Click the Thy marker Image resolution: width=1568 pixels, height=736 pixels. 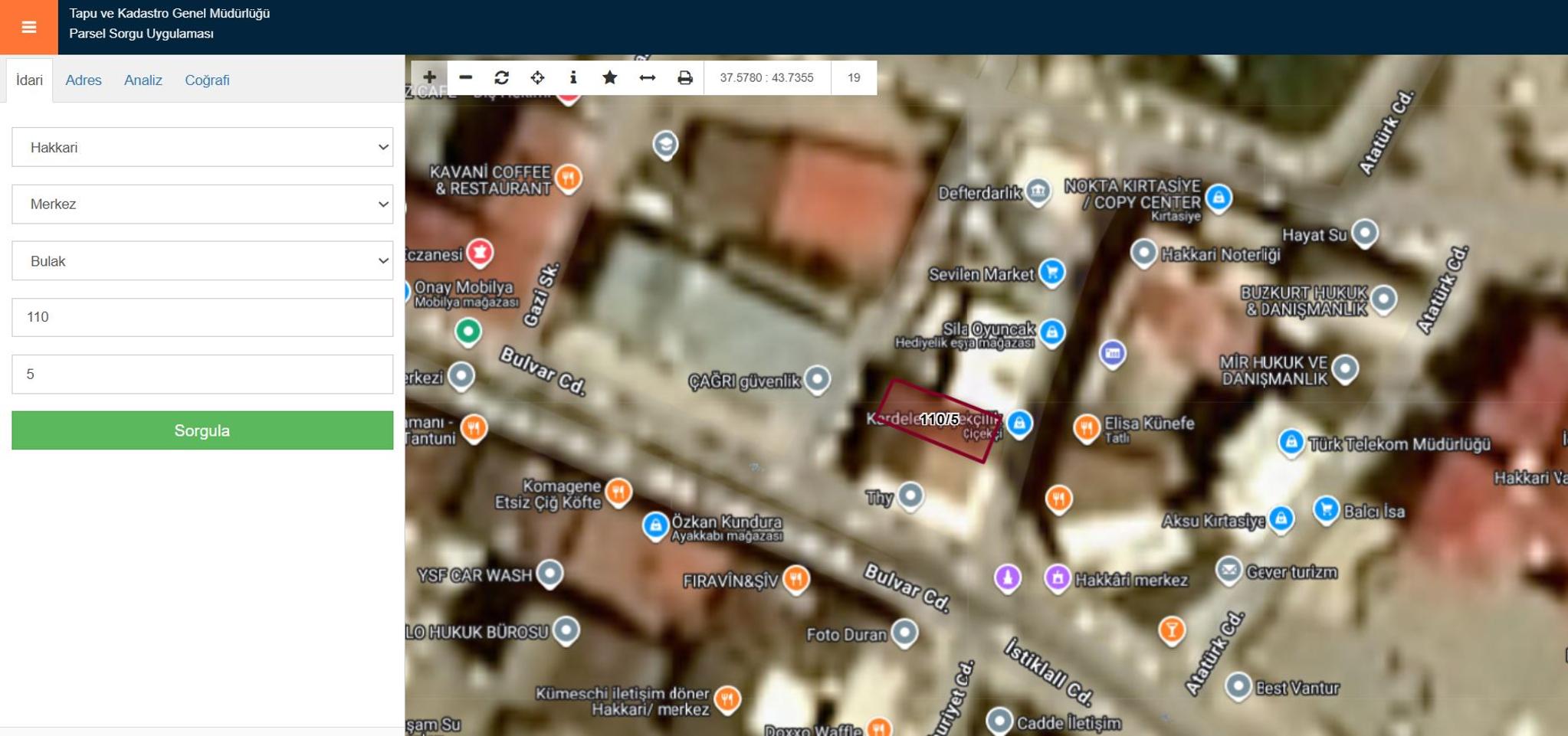[910, 495]
